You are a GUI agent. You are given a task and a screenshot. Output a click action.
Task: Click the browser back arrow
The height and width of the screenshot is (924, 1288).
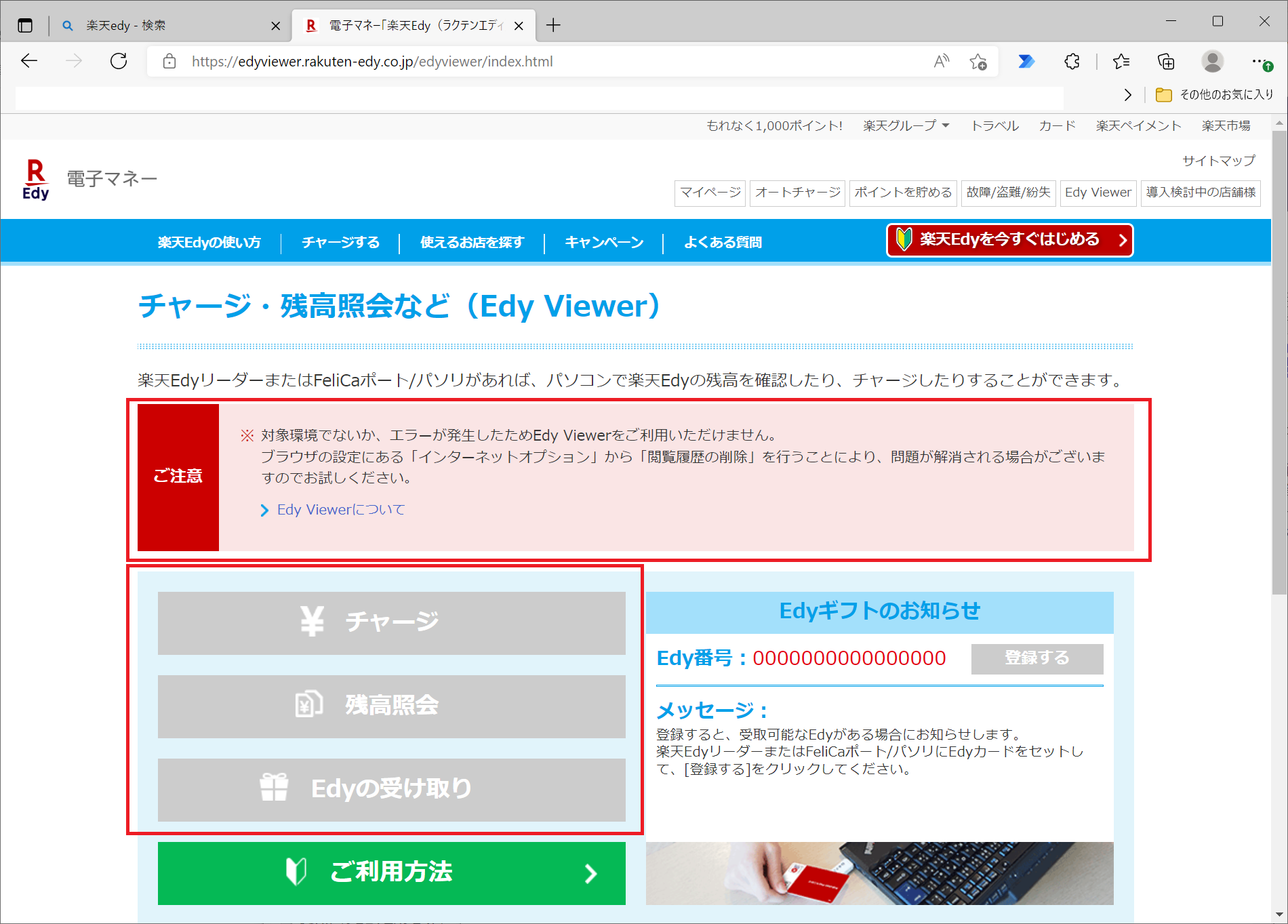click(x=29, y=61)
